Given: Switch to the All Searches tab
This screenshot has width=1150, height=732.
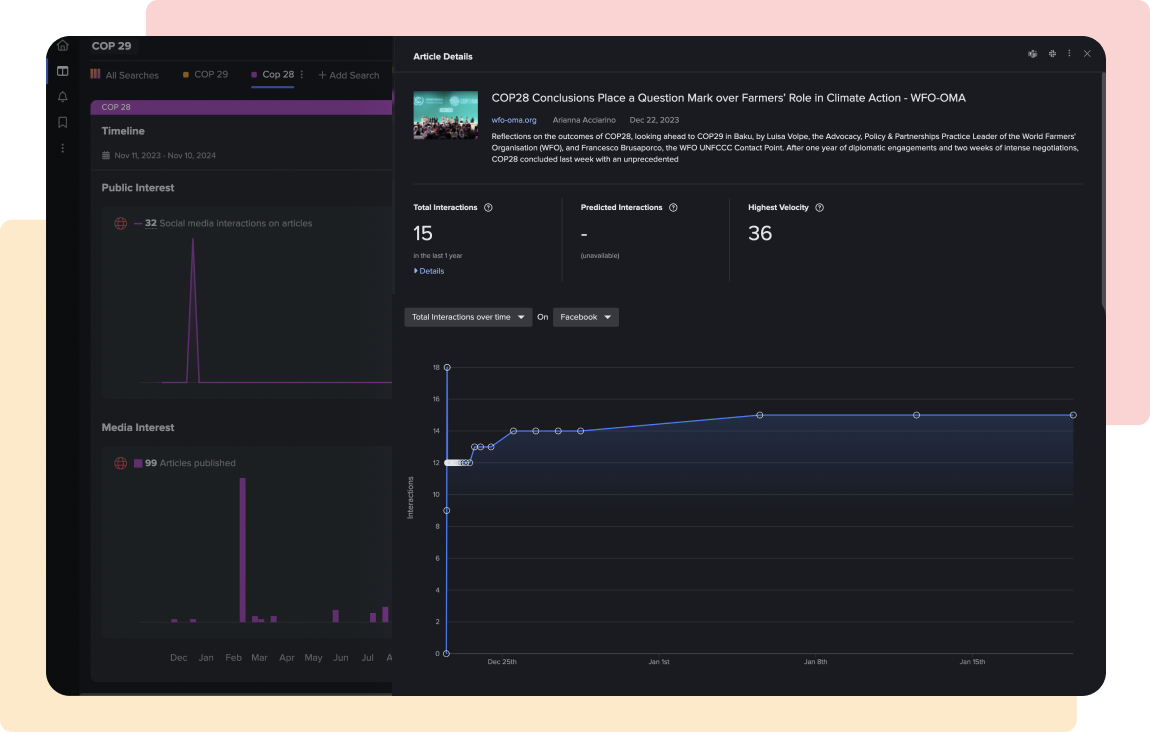Looking at the screenshot, I should (x=124, y=75).
